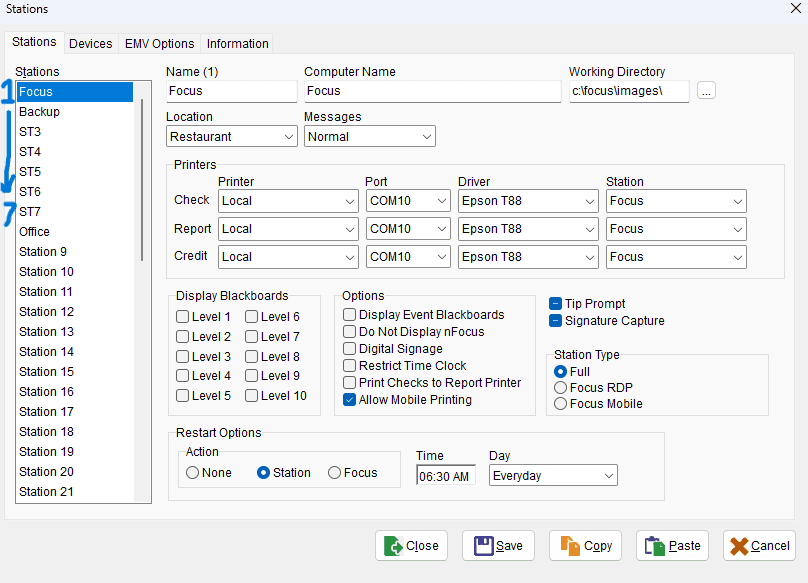Select Office in the Stations list

coord(35,232)
